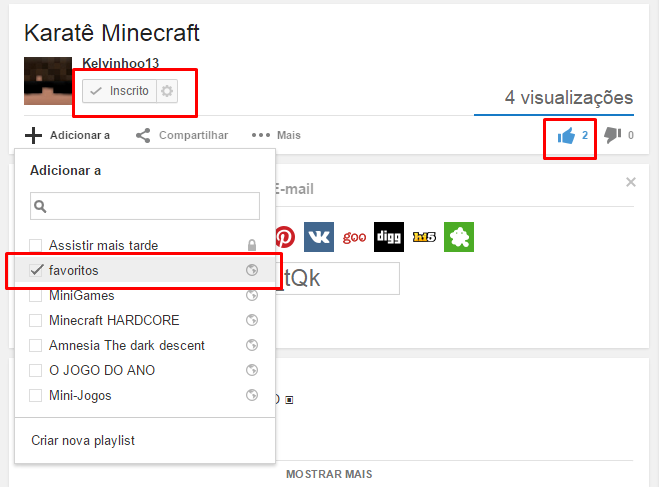Expand description with MOSTRAR MAIS
Viewport: 670px width, 487px height.
(x=329, y=474)
